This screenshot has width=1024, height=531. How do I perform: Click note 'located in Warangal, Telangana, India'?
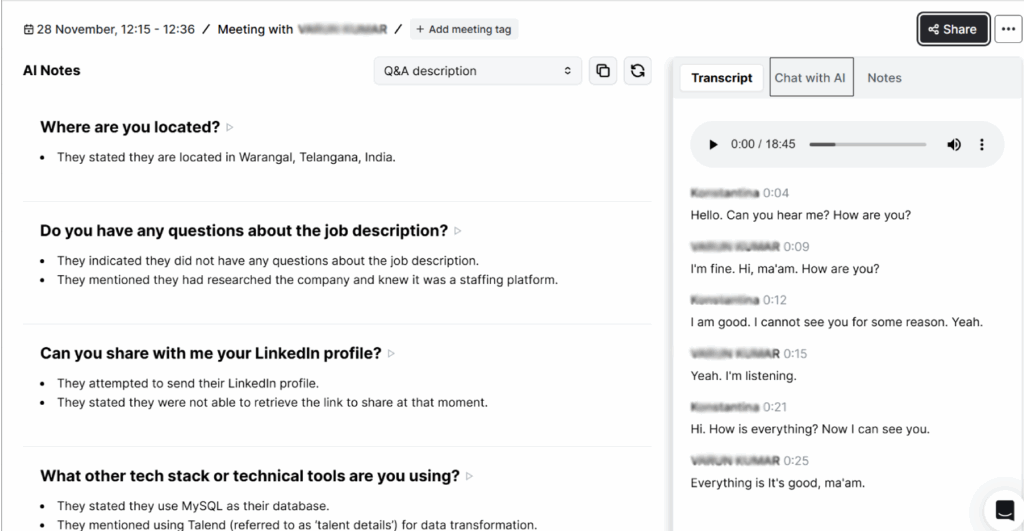tap(226, 157)
